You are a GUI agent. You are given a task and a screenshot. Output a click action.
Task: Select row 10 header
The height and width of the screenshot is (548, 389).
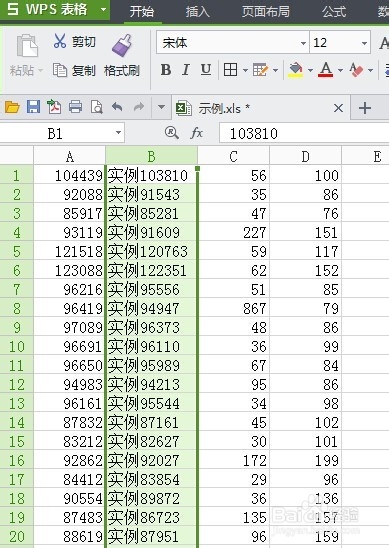tap(16, 346)
